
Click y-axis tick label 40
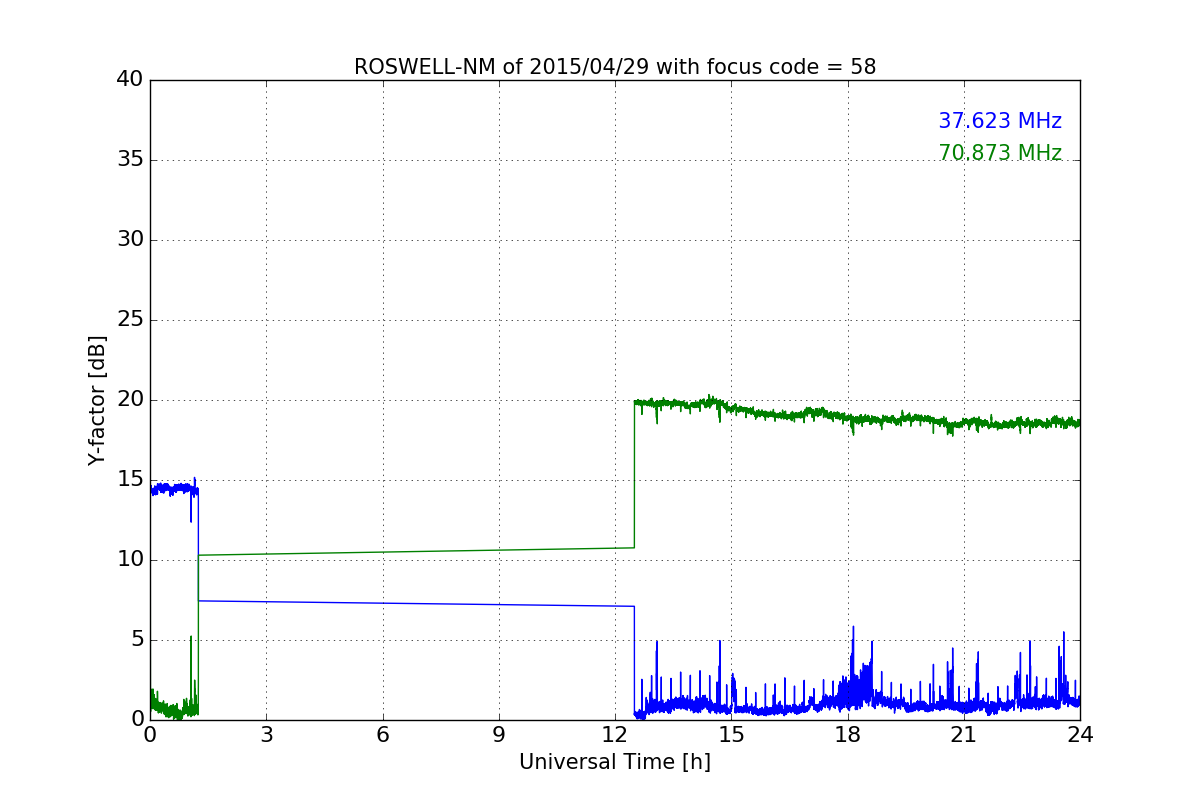(130, 80)
